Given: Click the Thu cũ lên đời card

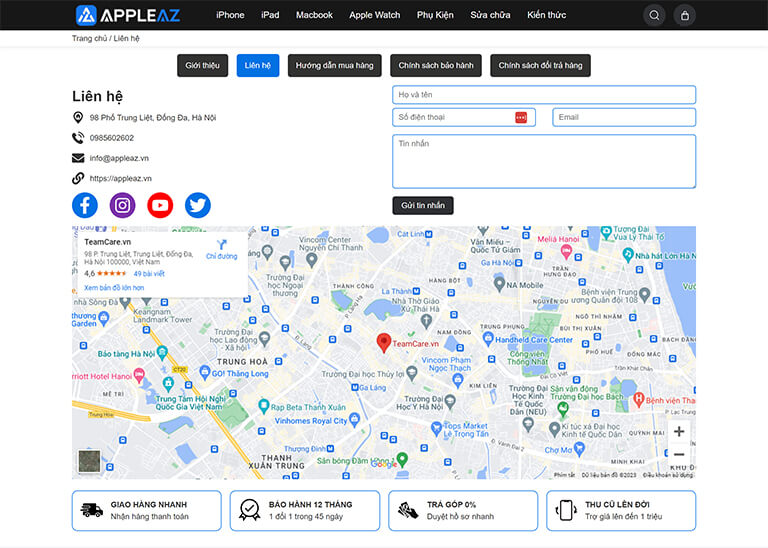Looking at the screenshot, I should pyautogui.click(x=621, y=510).
